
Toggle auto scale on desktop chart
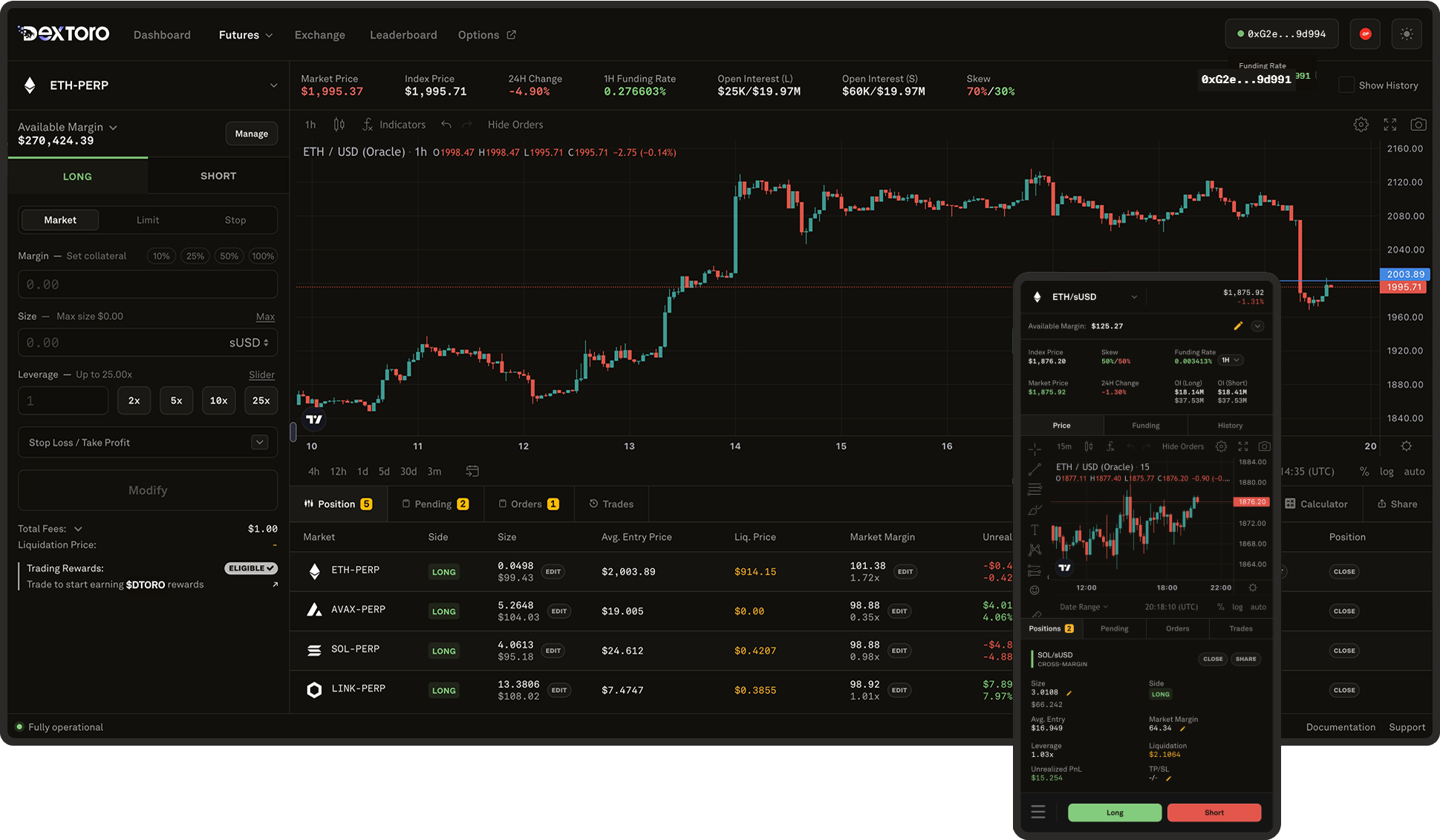[1414, 472]
